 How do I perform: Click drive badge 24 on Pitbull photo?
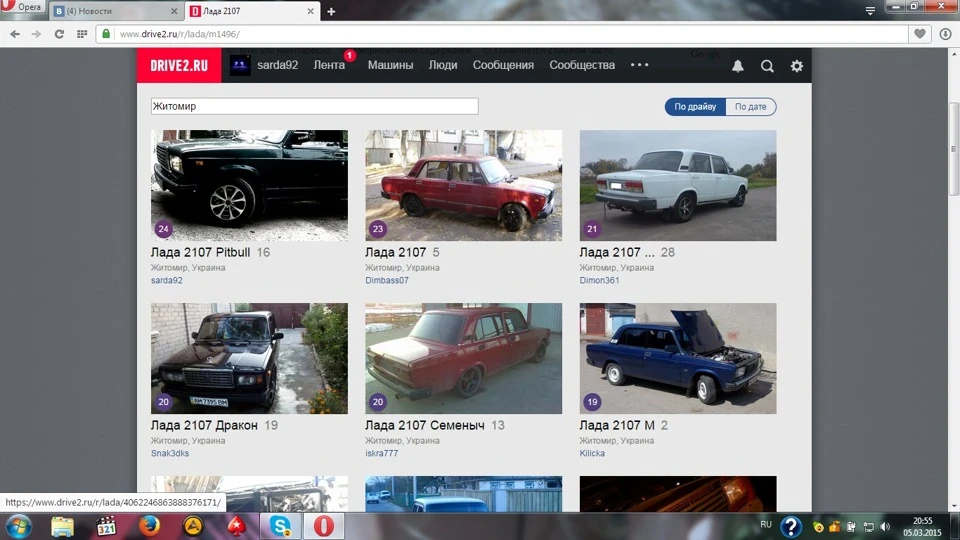163,229
